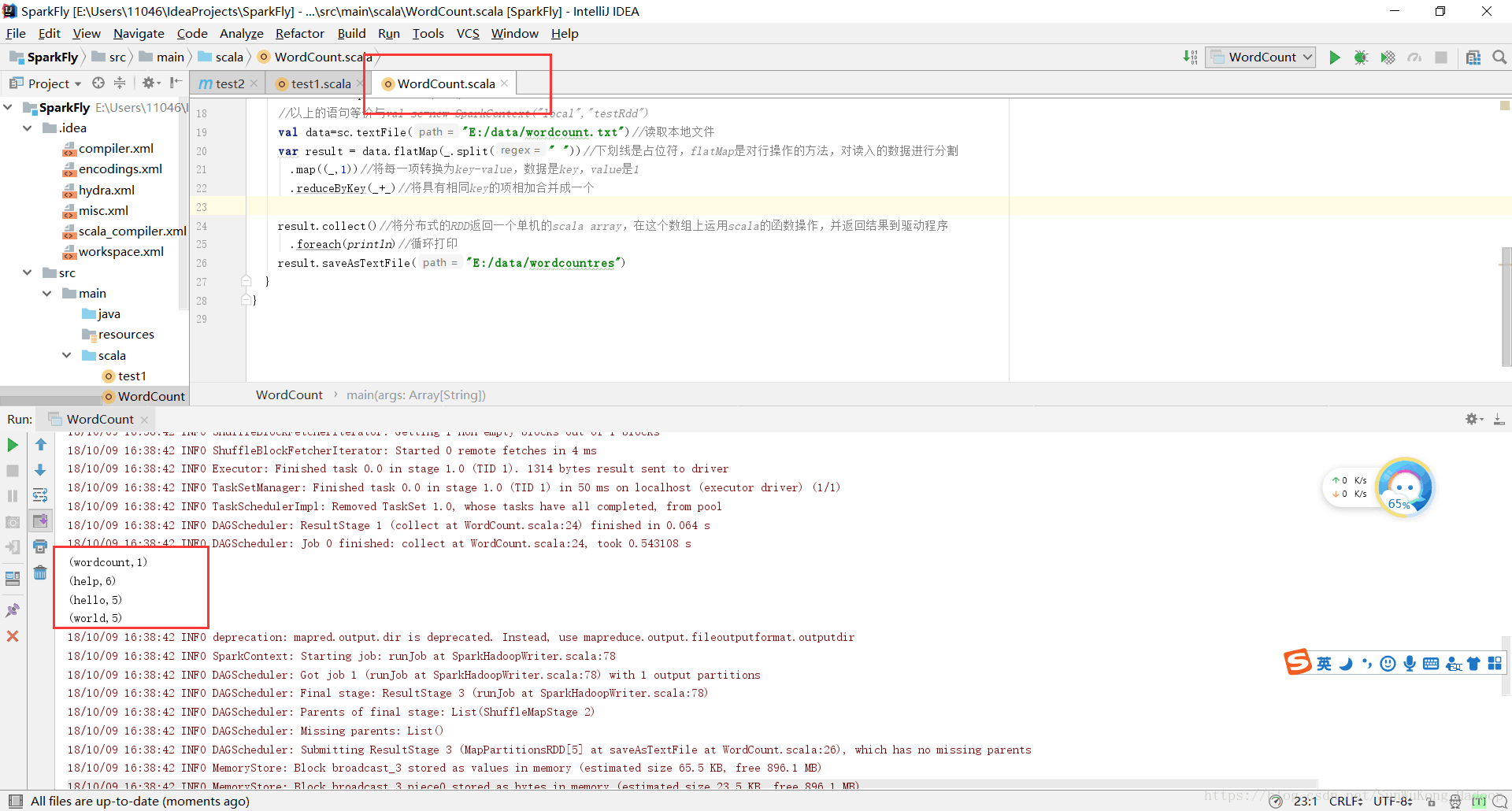Image resolution: width=1512 pixels, height=811 pixels.
Task: Click the UTF-8 encoding selector in status bar
Action: [1392, 801]
